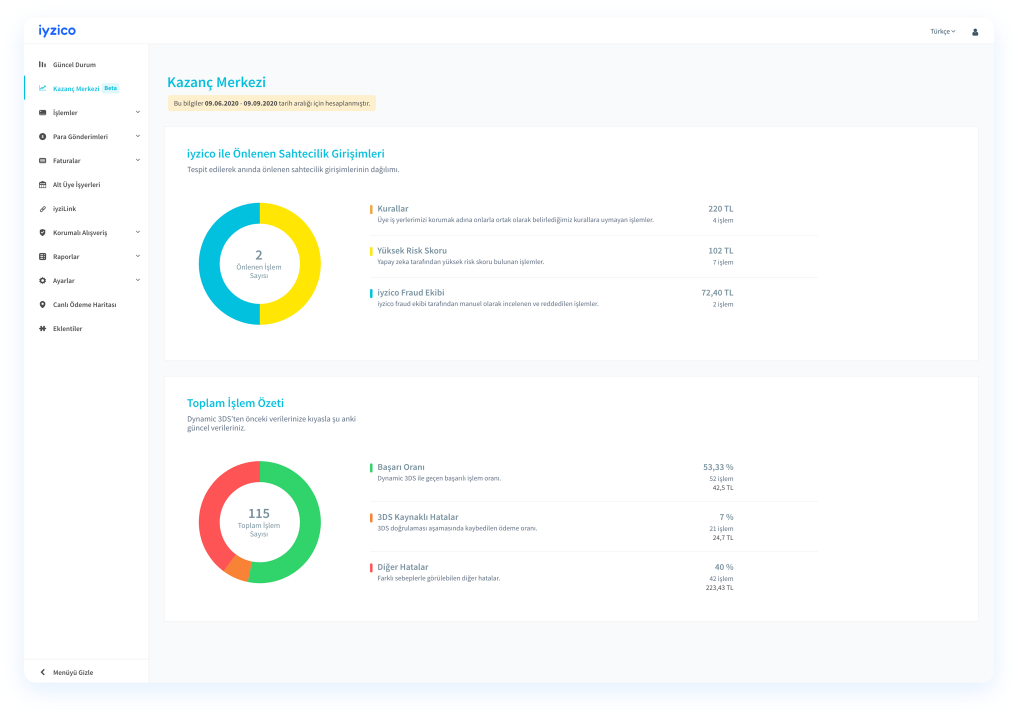Screen dimensions: 1018x715
Task: Open the Güncel Durum menu item
Action: tap(86, 64)
